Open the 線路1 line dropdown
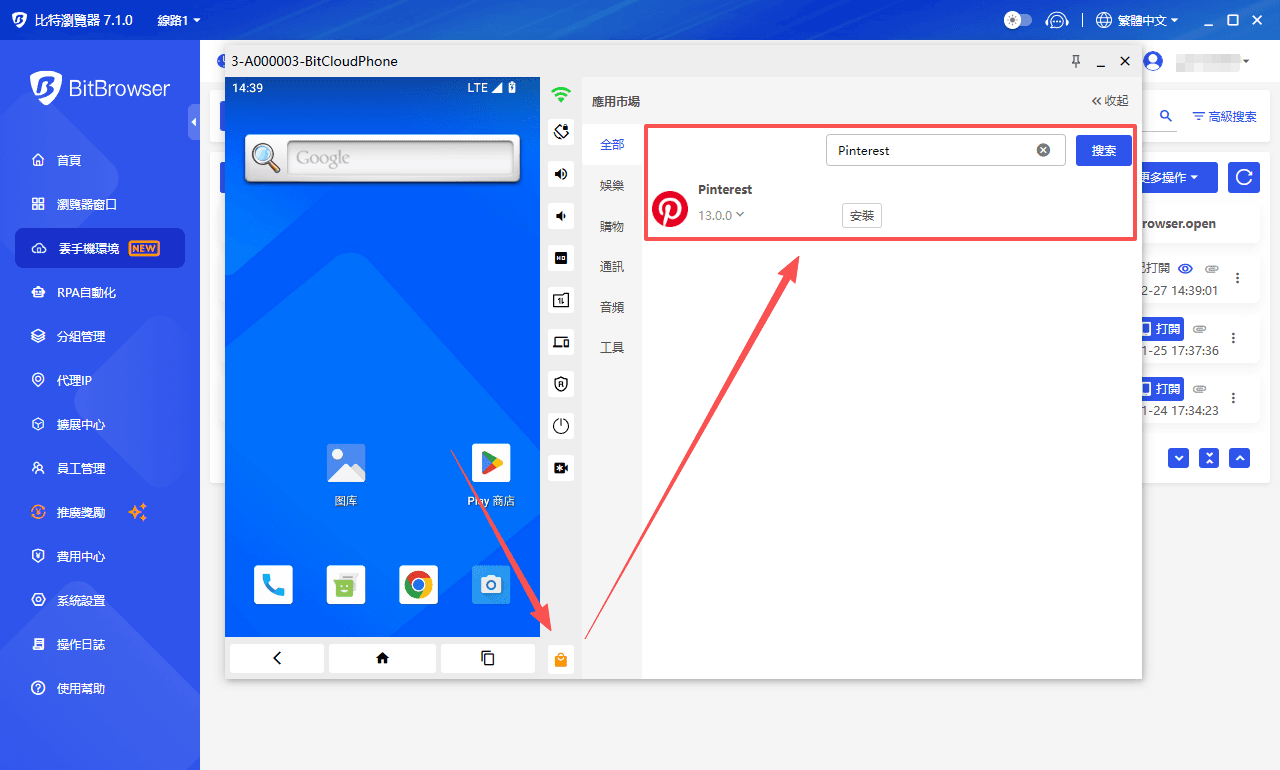1280x770 pixels. click(x=179, y=20)
